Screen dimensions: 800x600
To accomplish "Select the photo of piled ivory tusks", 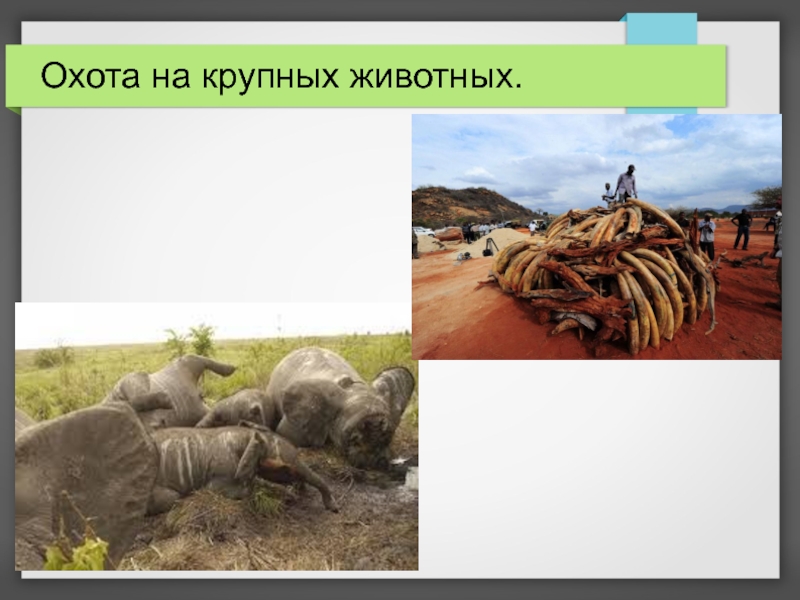I will point(596,237).
